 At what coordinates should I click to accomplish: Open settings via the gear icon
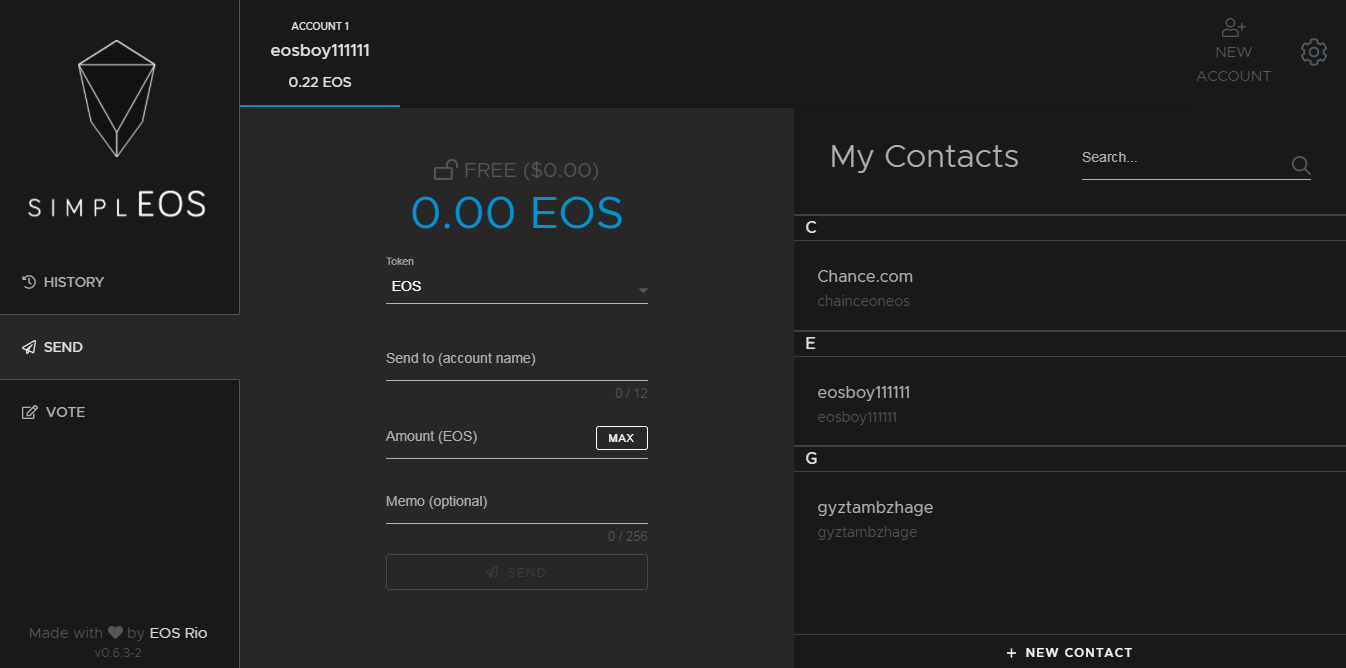(x=1313, y=52)
